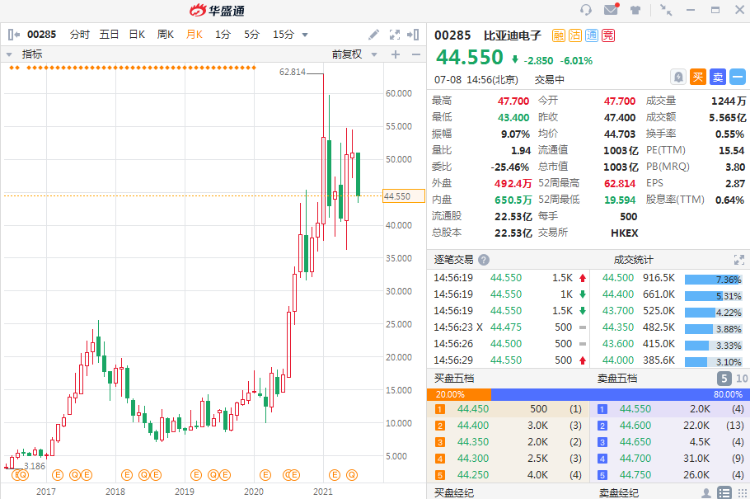The height and width of the screenshot is (499, 750).
Task: Open the 逐笔交易 tick trades tab
Action: point(453,260)
